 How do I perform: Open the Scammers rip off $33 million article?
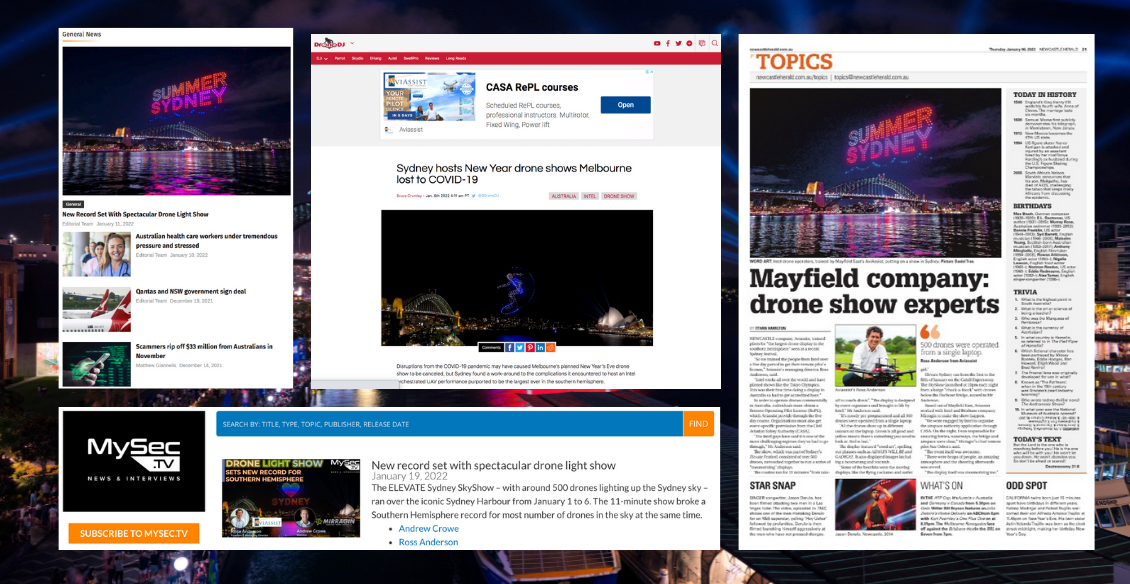[204, 350]
